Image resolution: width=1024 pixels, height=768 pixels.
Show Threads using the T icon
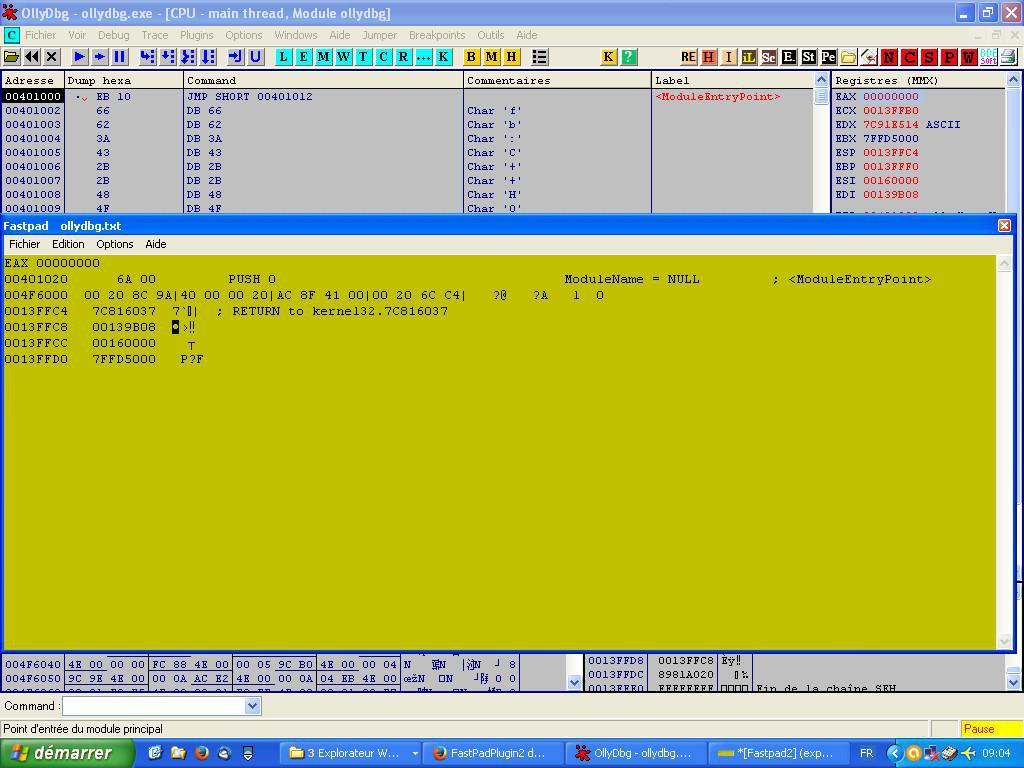pos(364,57)
